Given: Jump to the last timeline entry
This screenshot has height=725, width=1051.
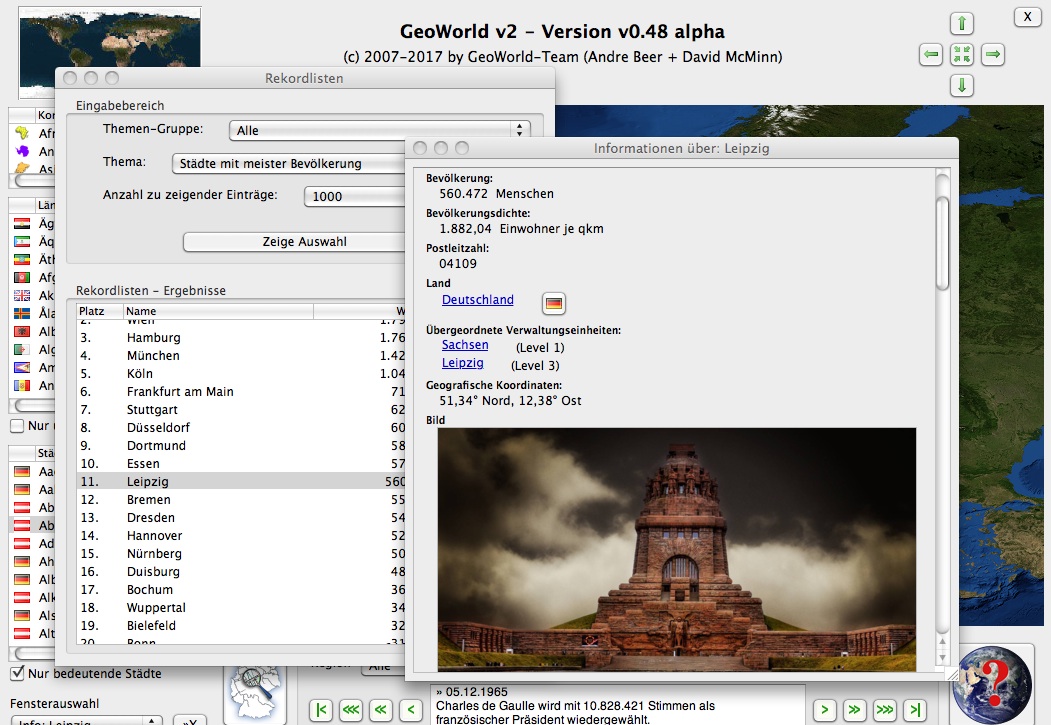Looking at the screenshot, I should tap(915, 710).
